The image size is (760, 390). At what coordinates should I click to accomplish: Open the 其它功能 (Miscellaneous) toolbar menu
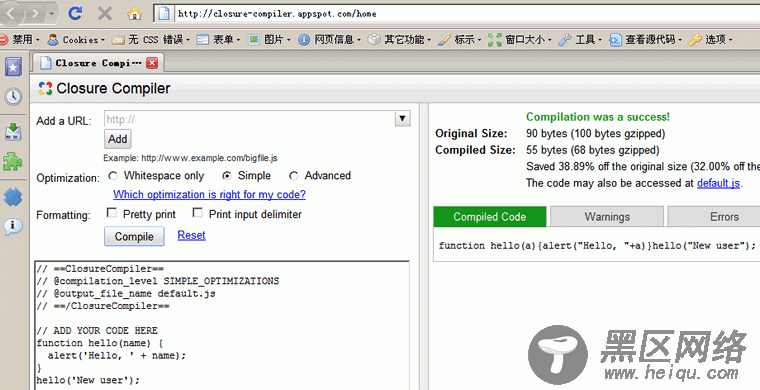coord(399,40)
